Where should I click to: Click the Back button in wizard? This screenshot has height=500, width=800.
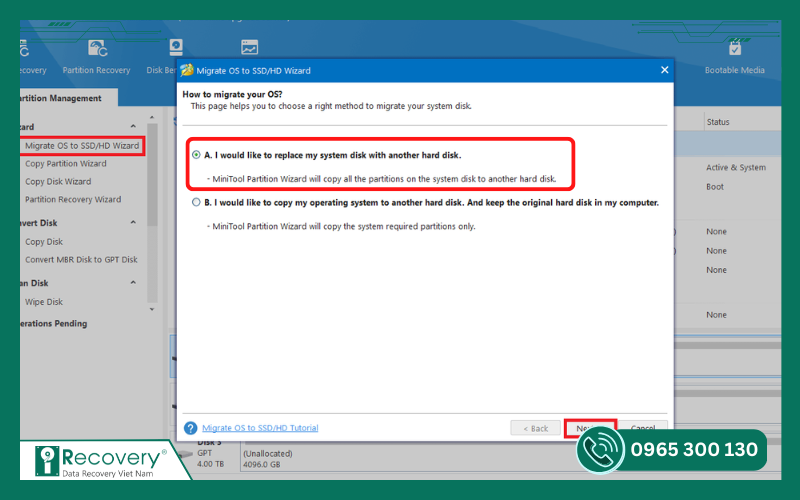coord(535,428)
